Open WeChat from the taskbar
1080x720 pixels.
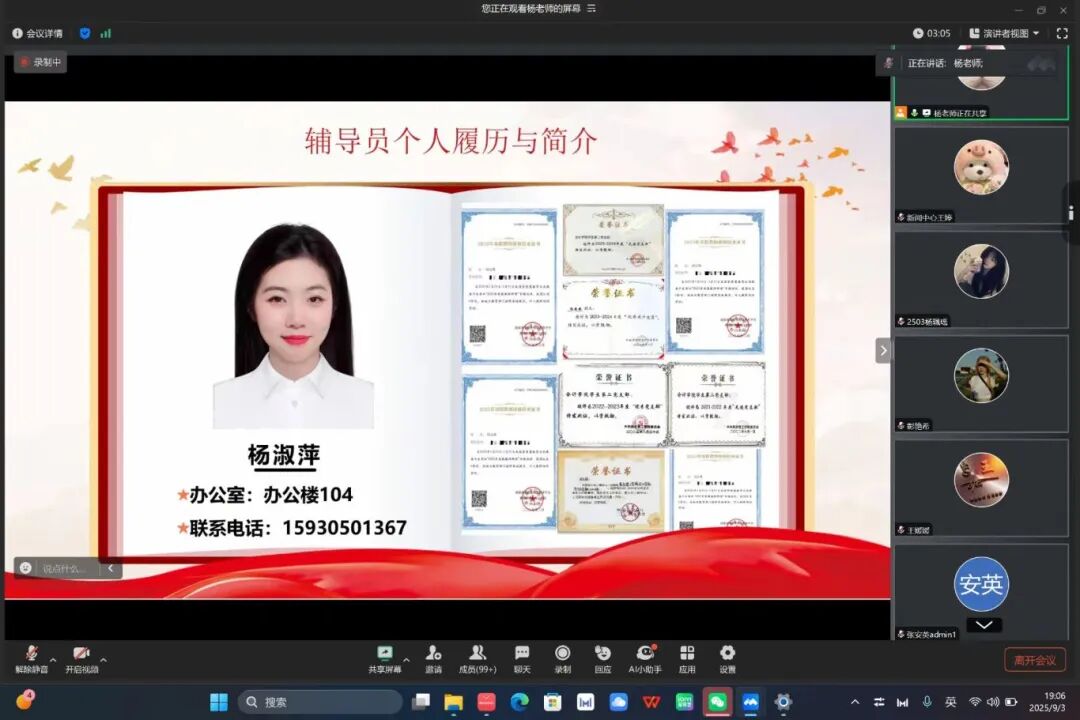pos(718,702)
